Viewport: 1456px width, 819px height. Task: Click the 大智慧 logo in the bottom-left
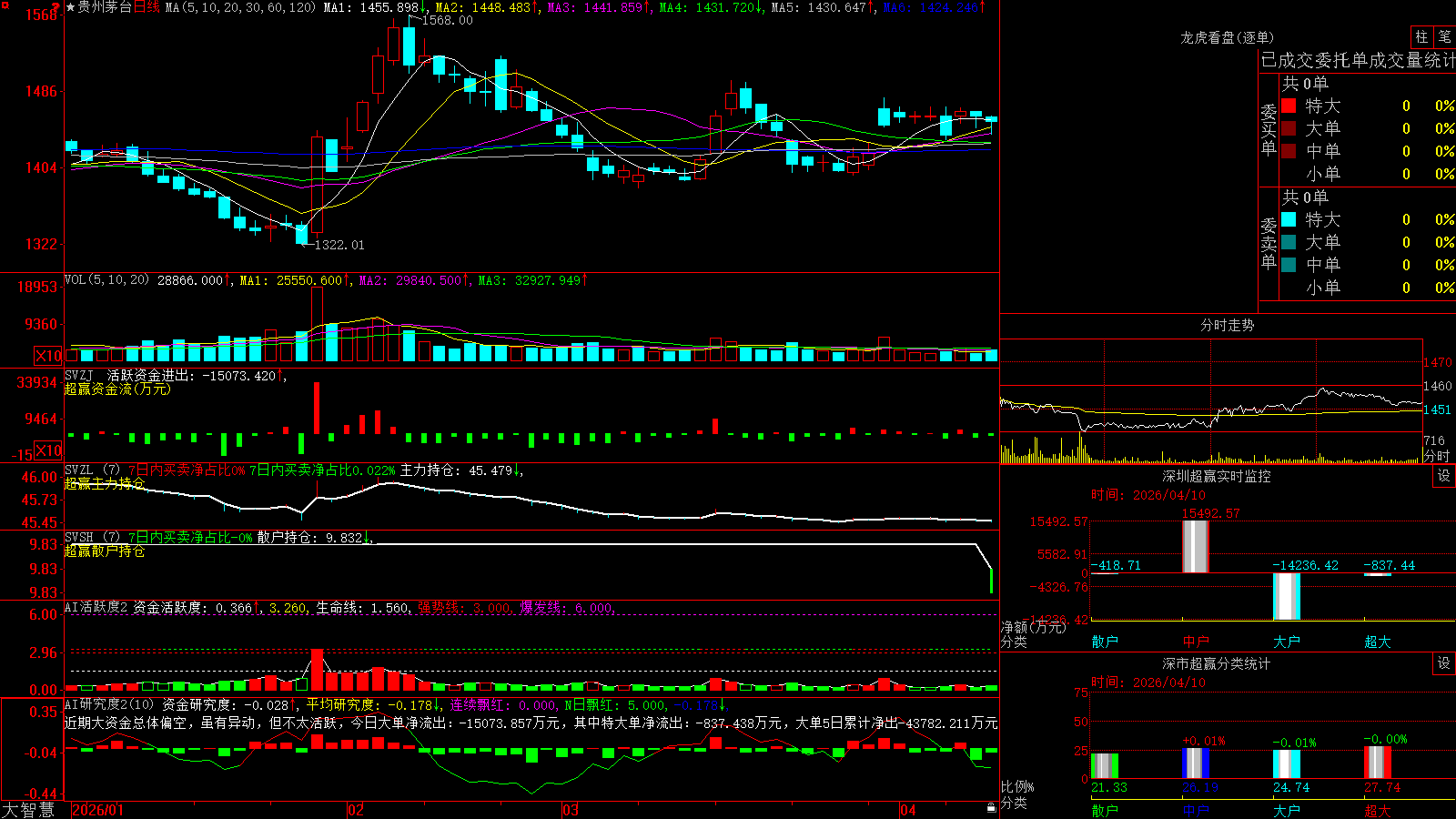[29, 810]
